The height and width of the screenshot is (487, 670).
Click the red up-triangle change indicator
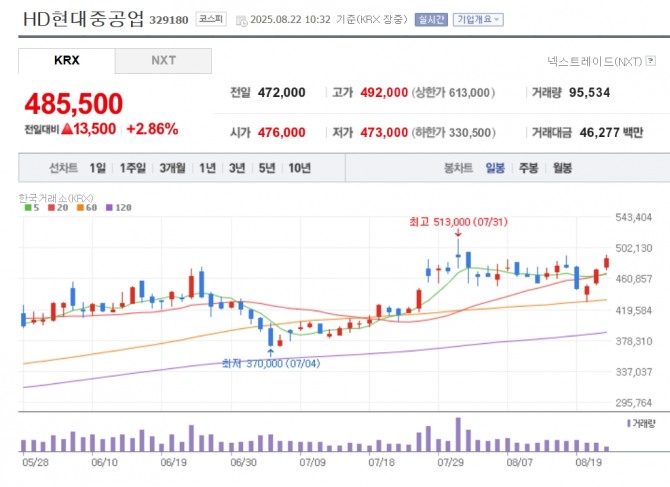pyautogui.click(x=67, y=129)
